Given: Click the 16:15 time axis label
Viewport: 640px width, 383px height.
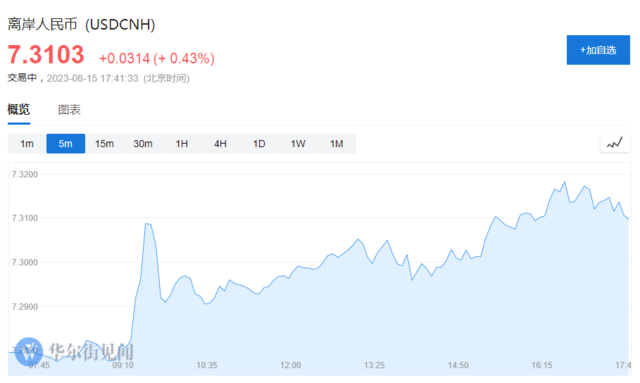Looking at the screenshot, I should click(542, 365).
